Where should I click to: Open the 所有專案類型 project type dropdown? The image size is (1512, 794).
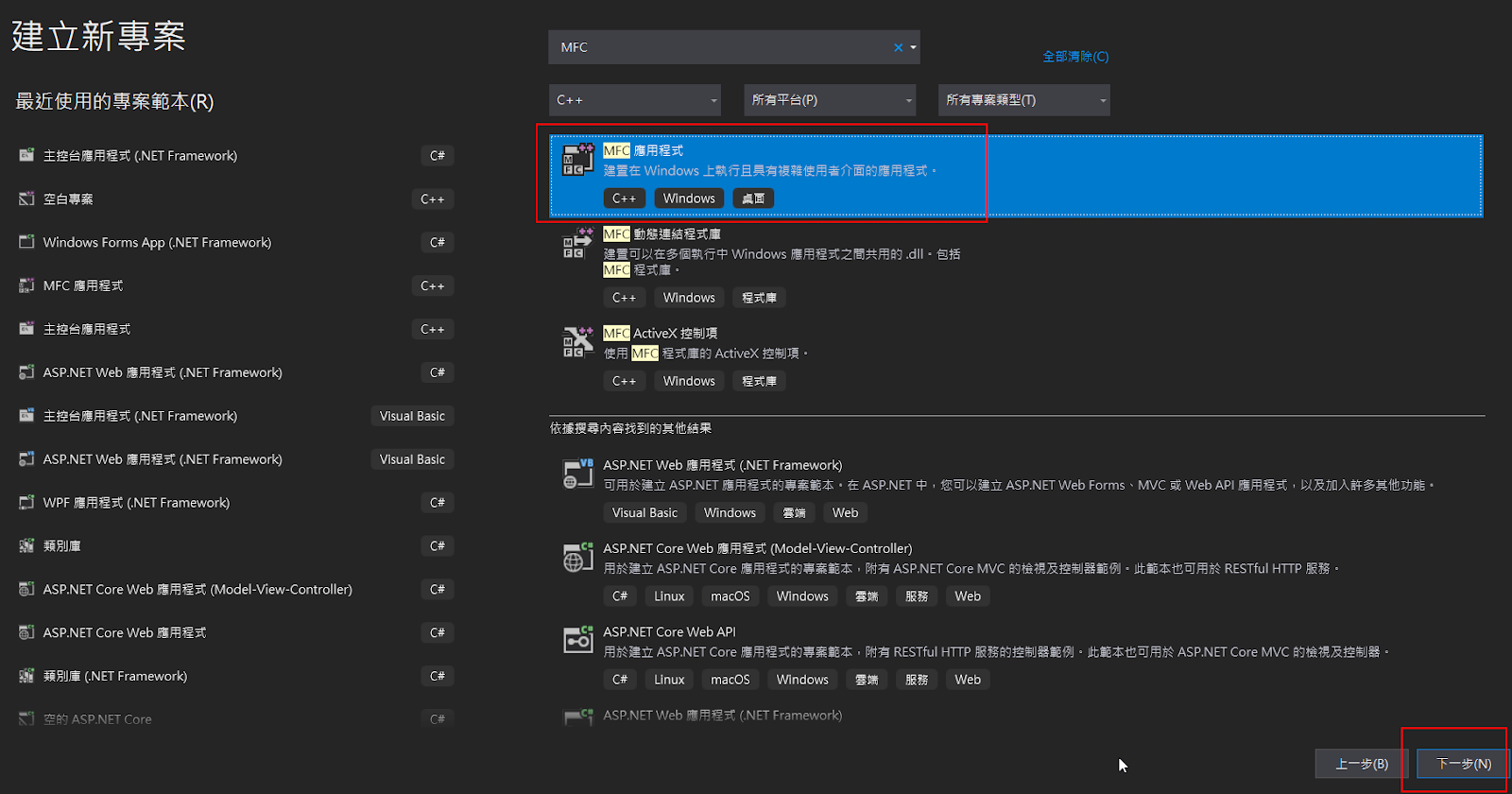(x=1024, y=100)
